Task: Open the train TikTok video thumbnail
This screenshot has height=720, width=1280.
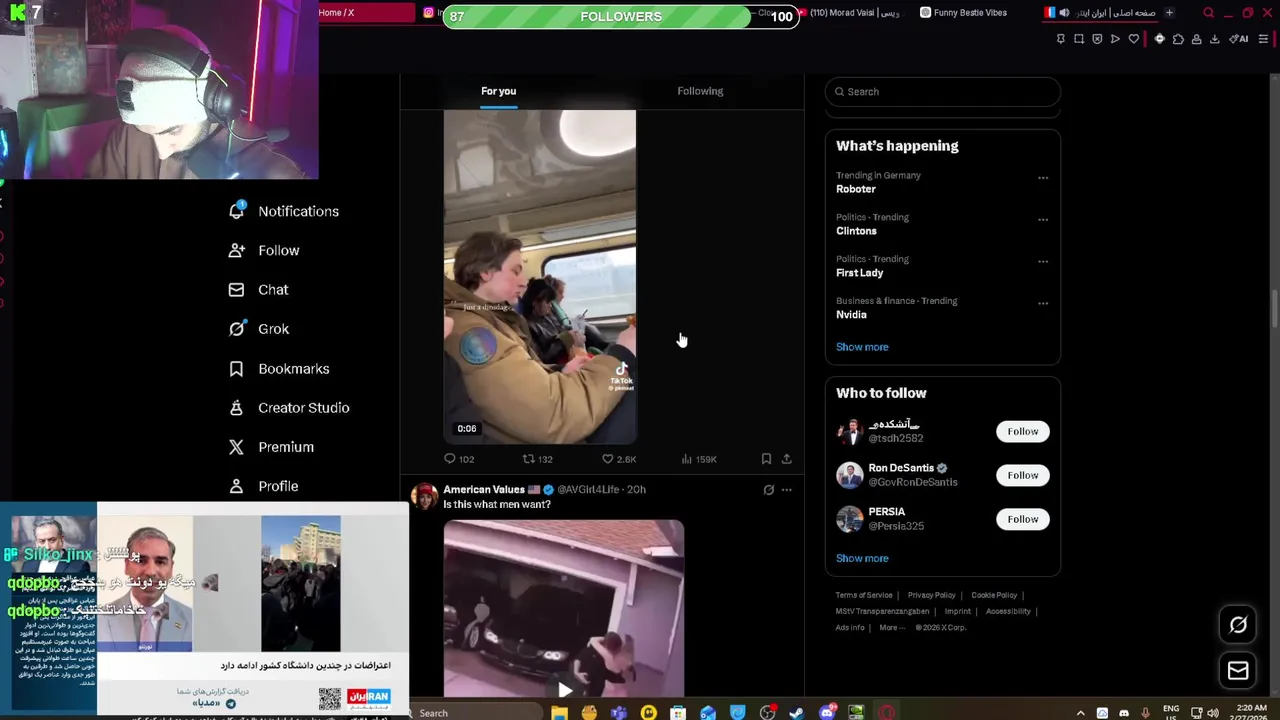Action: (540, 277)
